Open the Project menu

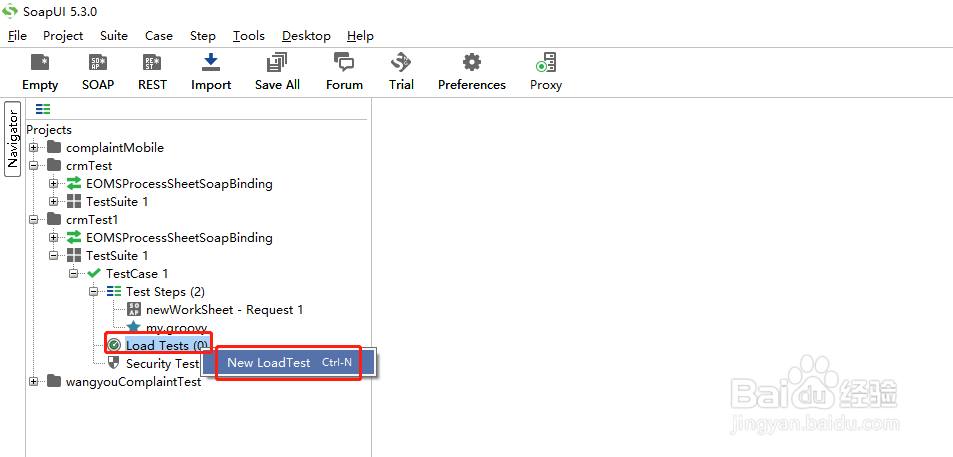pyautogui.click(x=63, y=36)
